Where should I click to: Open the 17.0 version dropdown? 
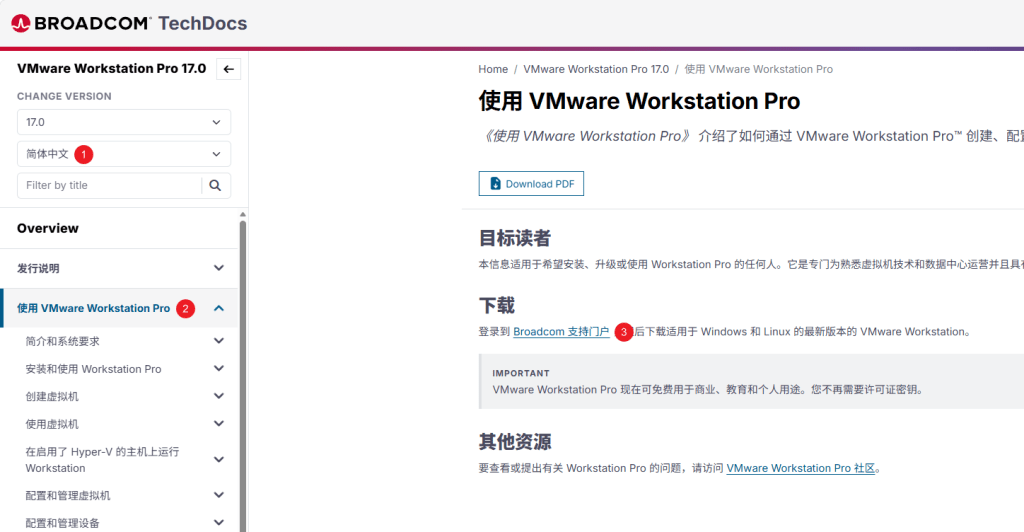(124, 122)
